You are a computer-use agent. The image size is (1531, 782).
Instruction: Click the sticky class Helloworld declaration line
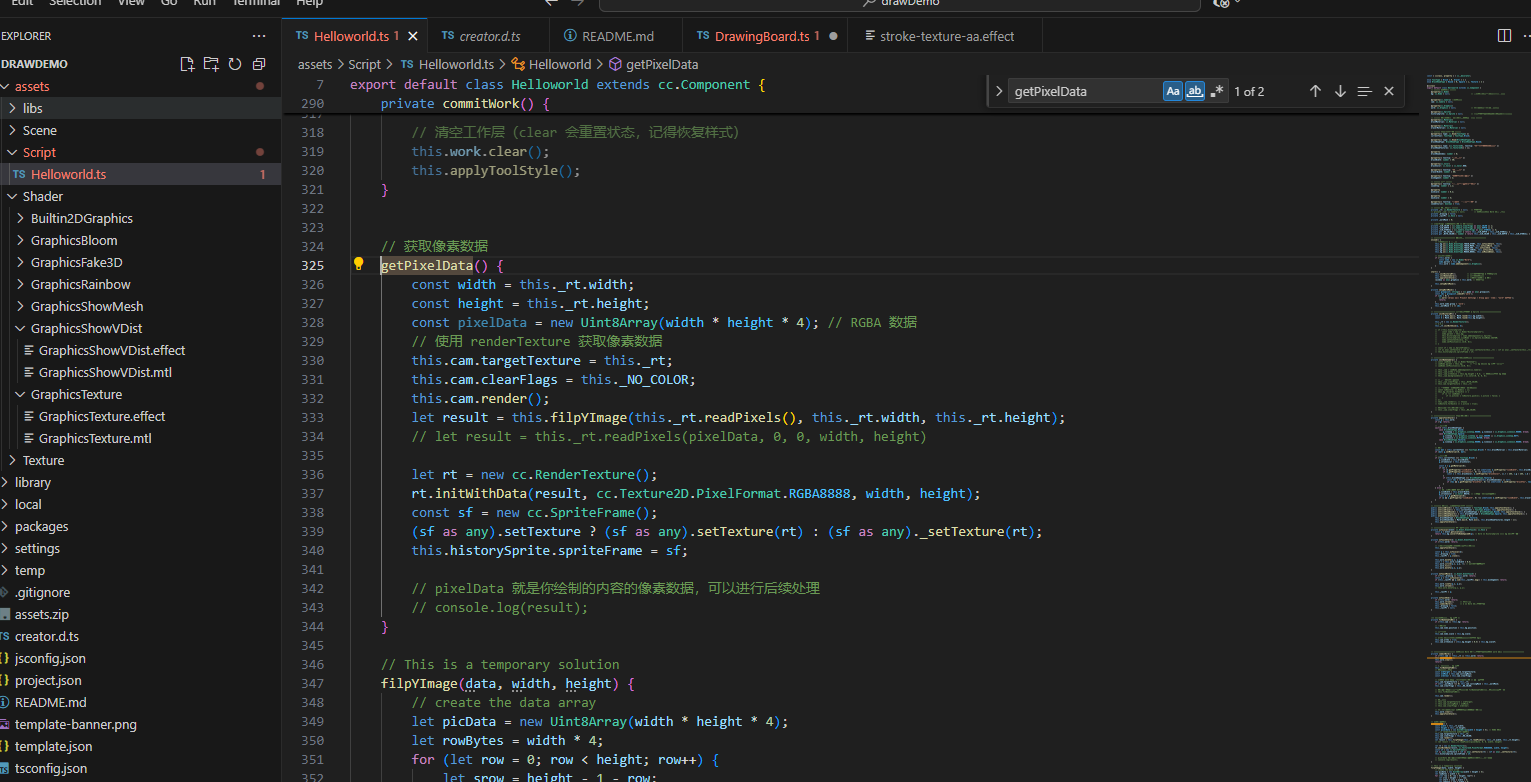(x=557, y=85)
